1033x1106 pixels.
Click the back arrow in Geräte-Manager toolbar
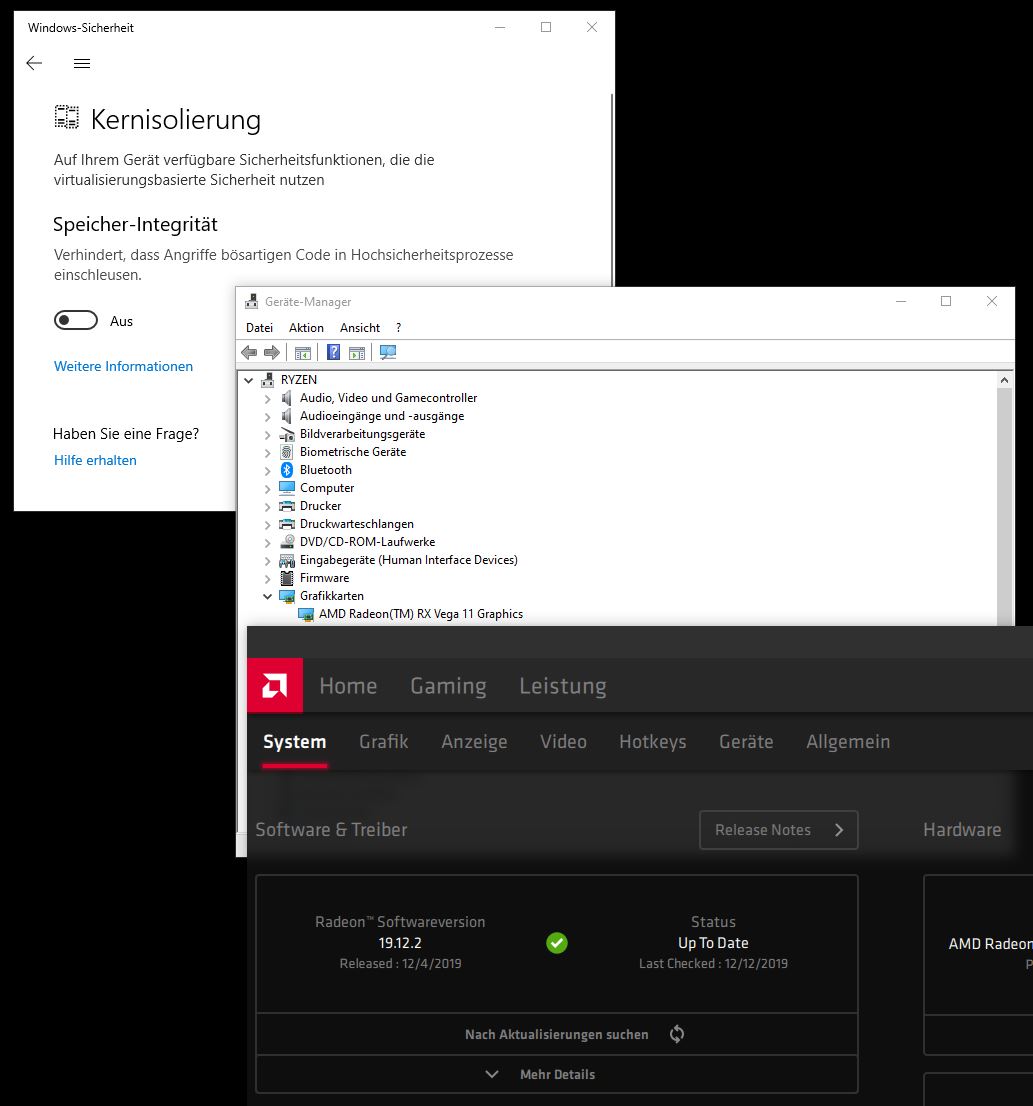[249, 352]
